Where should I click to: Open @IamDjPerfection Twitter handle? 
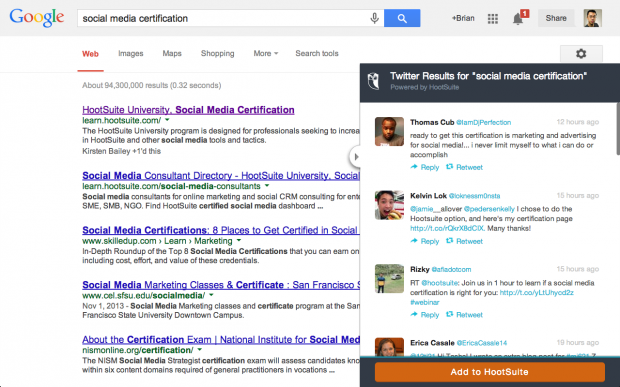[x=484, y=123]
